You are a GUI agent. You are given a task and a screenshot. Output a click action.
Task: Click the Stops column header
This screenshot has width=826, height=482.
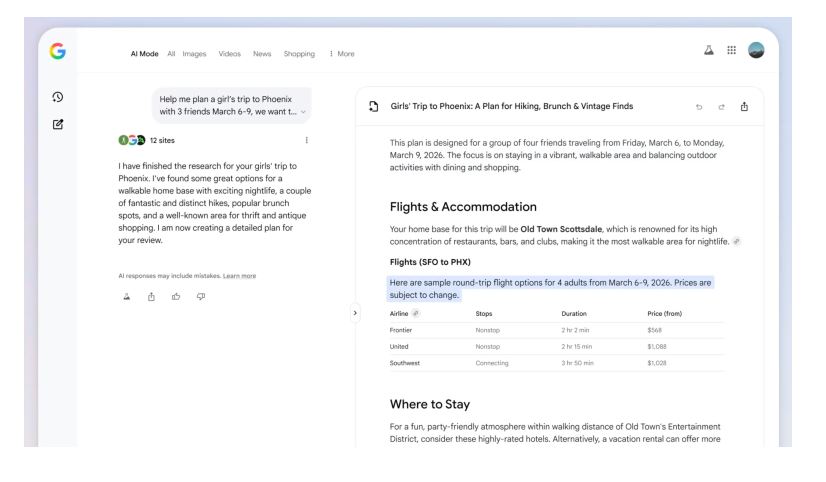tap(484, 313)
